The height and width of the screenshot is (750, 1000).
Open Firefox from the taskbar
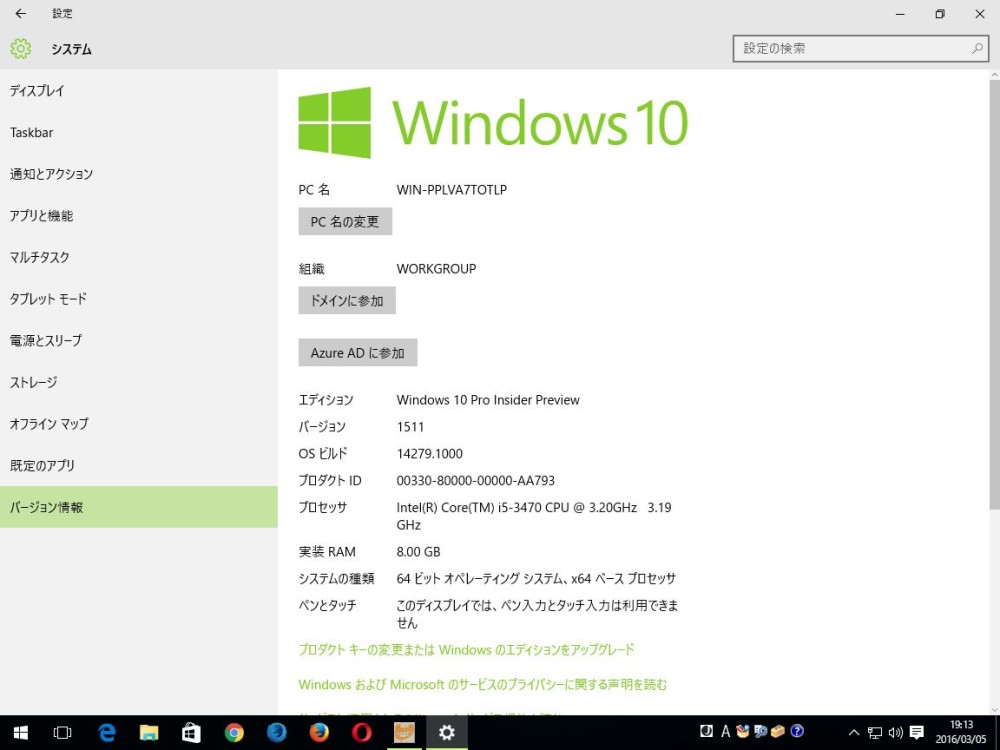[319, 733]
